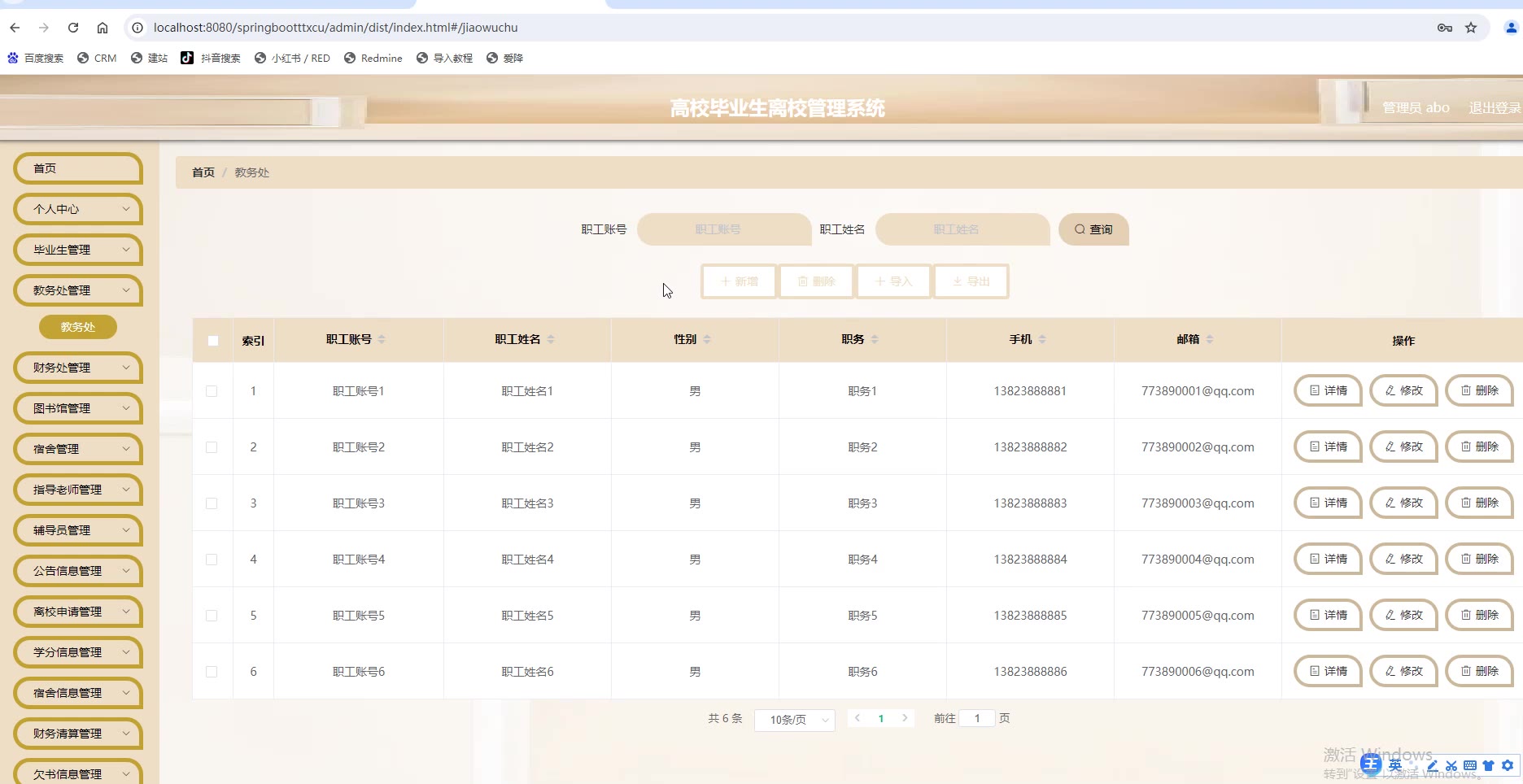Toggle the select-all checkbox in table header

[x=213, y=341]
